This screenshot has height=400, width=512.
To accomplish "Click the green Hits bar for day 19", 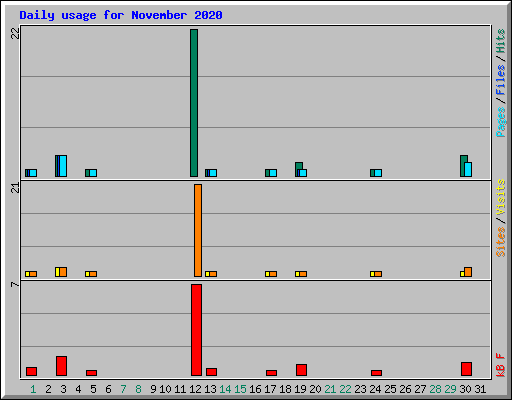I will point(299,166).
